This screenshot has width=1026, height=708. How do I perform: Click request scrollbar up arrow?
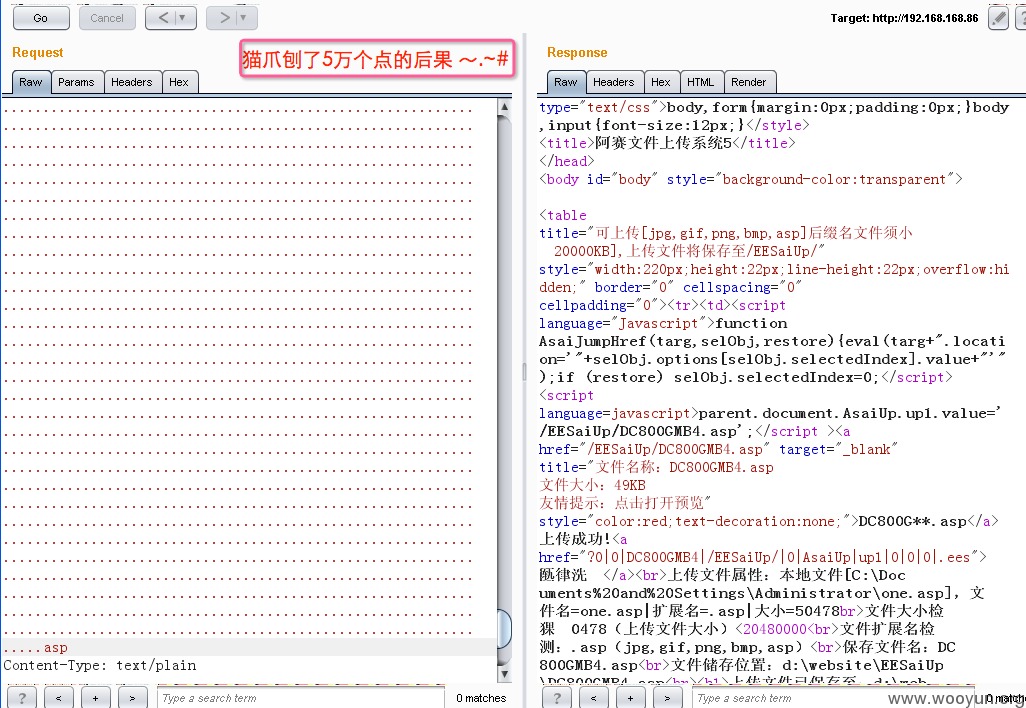(x=504, y=107)
